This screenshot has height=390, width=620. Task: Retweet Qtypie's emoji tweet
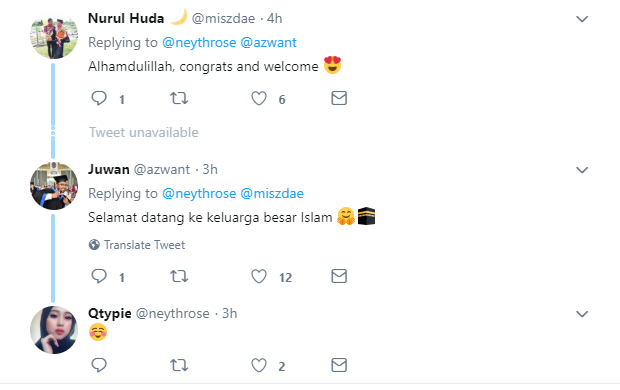click(x=179, y=365)
